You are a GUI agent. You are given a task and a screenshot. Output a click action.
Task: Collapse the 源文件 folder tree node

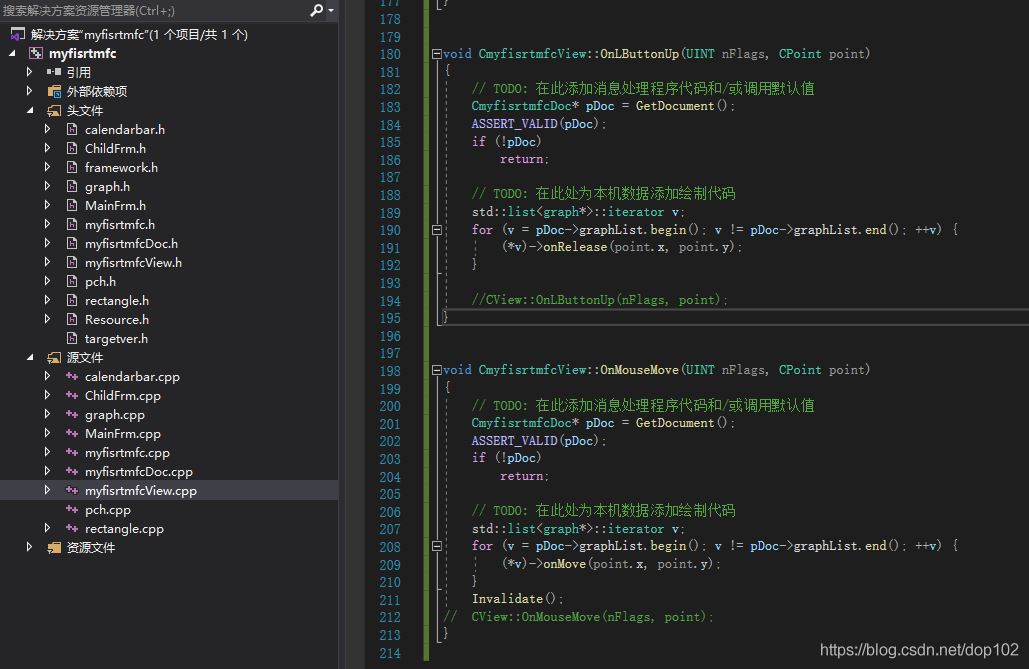coord(29,357)
